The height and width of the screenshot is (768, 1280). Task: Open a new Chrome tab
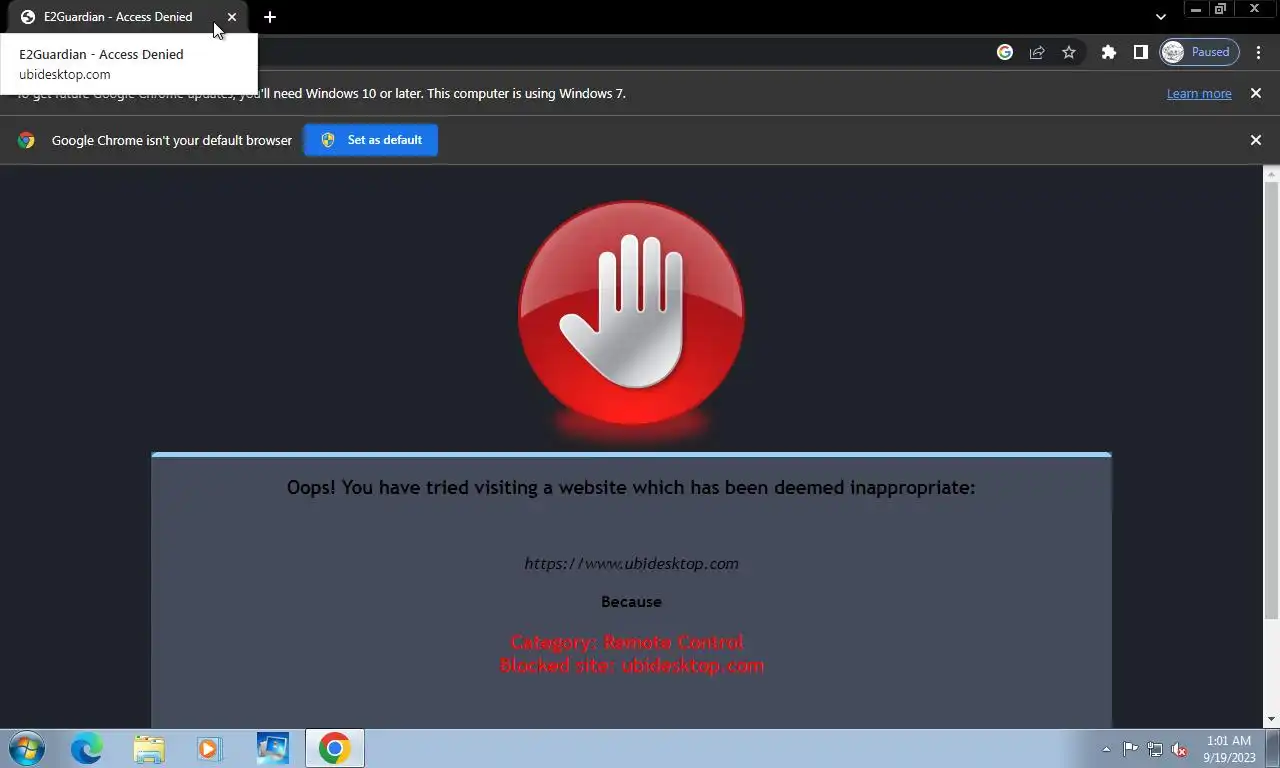pos(270,17)
